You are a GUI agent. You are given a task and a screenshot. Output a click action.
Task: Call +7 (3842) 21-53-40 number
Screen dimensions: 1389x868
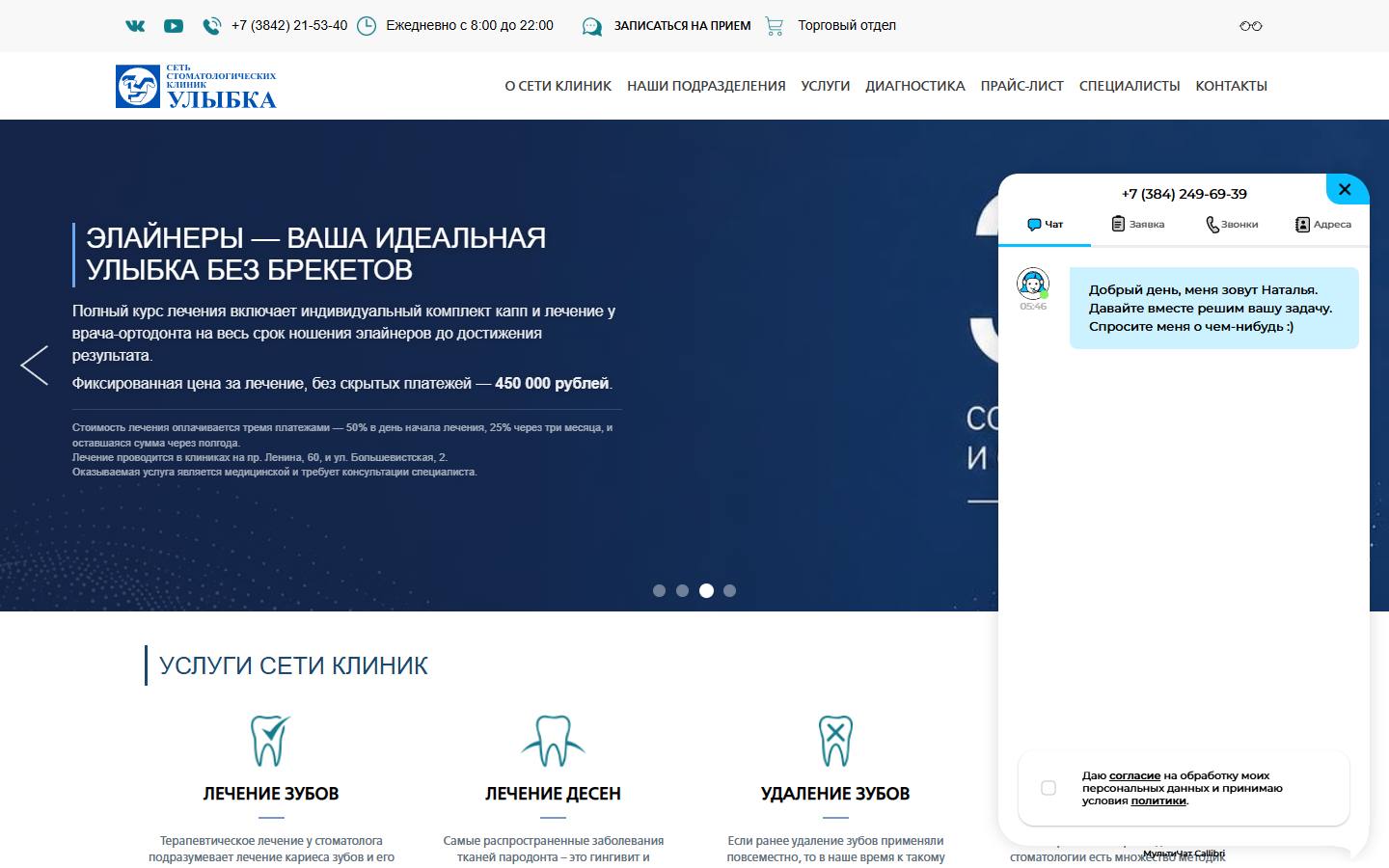point(289,26)
